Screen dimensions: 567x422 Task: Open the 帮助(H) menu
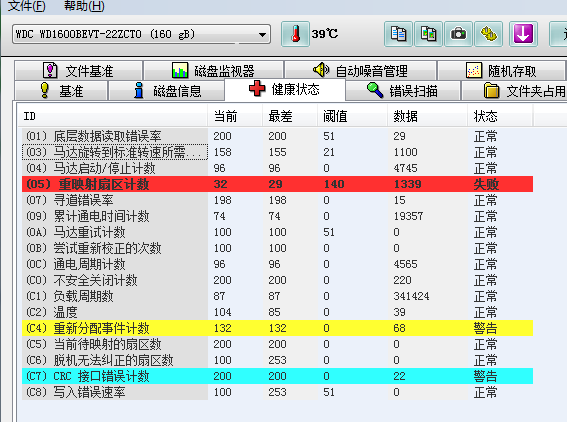click(x=84, y=6)
